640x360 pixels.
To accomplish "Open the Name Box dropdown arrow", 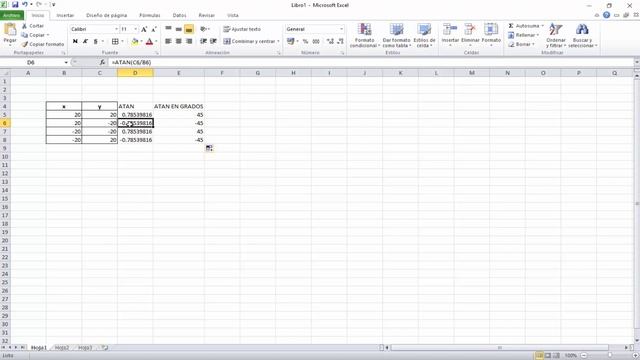I will pos(66,62).
